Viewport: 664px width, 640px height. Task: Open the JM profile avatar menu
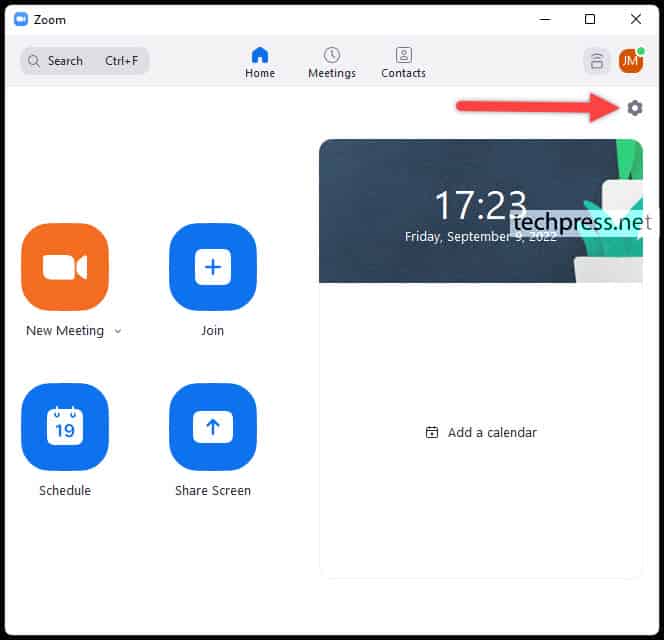click(x=631, y=61)
